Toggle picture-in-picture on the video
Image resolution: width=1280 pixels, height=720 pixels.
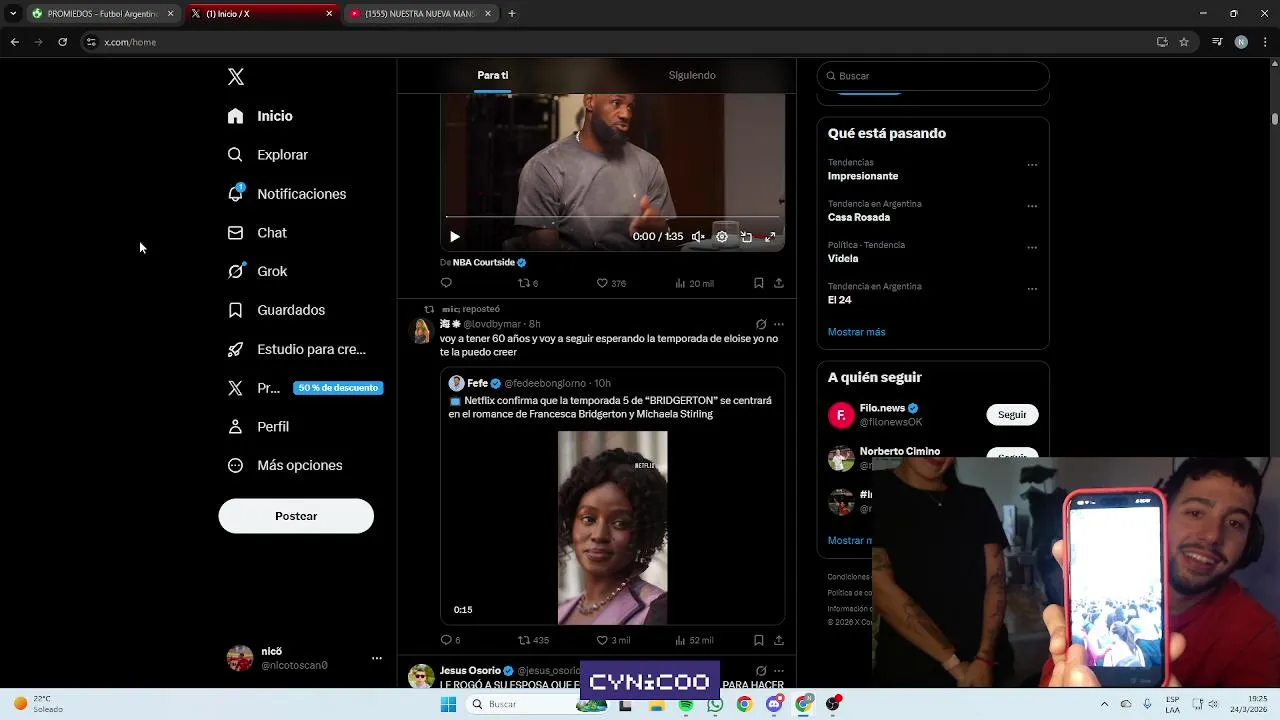point(746,237)
